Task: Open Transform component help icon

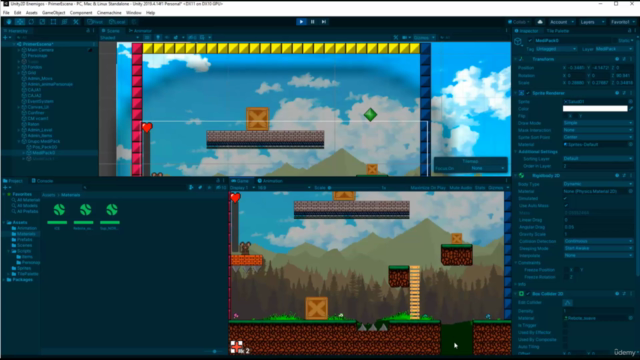Action: (617, 59)
